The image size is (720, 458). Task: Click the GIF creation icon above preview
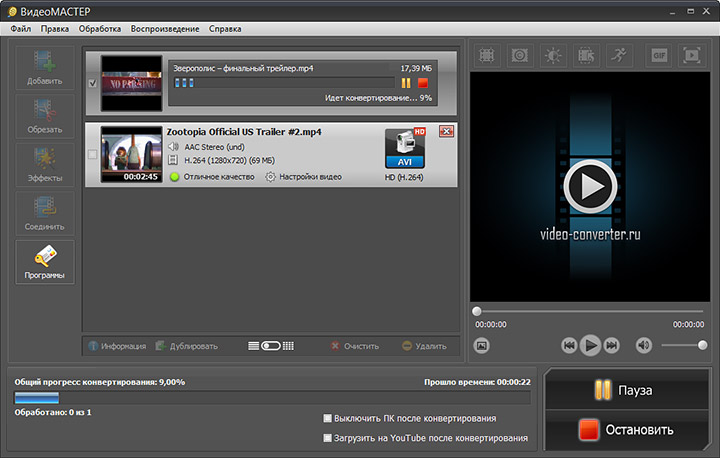click(658, 54)
